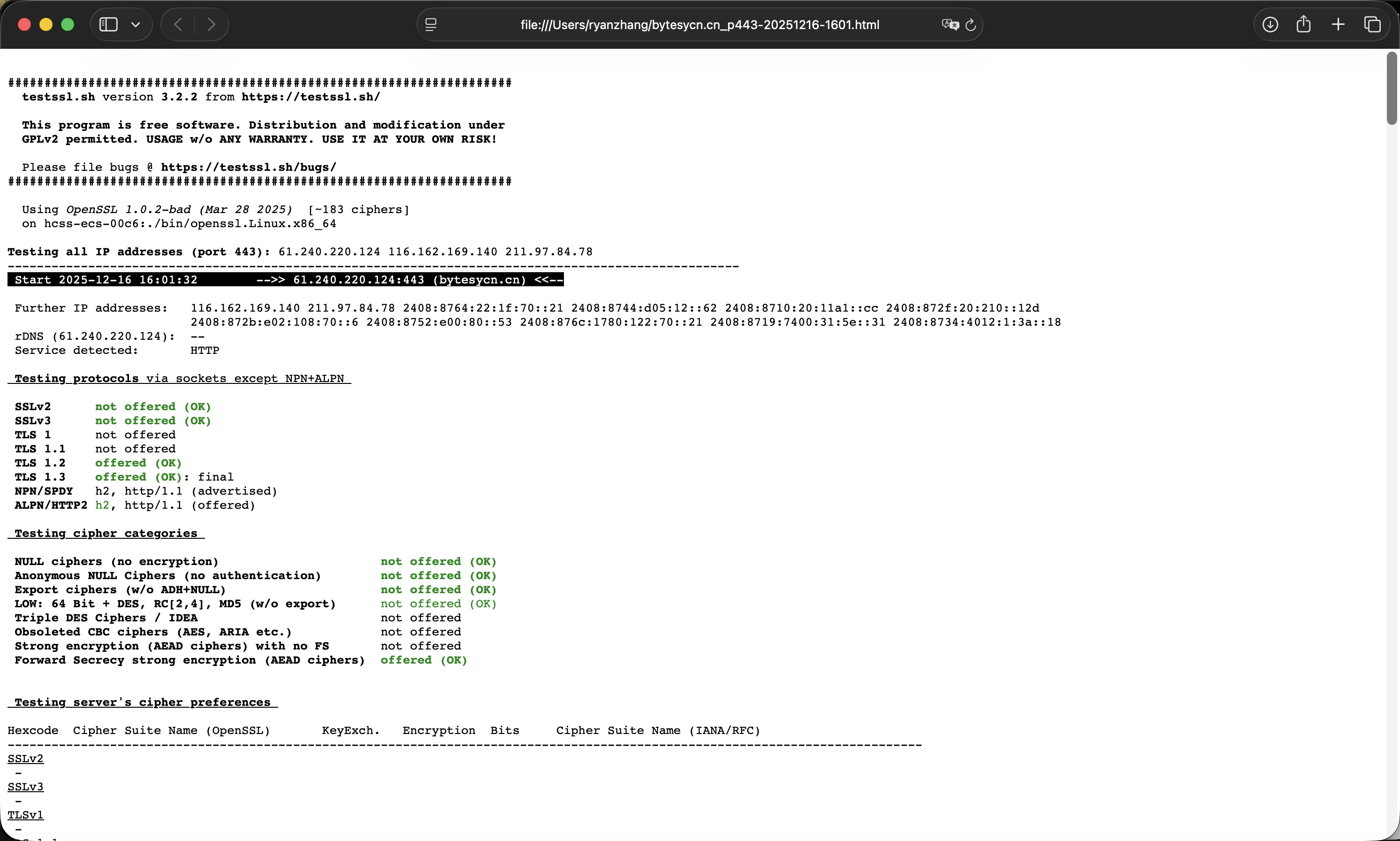Open the sidebar options dropdown chevron

[136, 24]
